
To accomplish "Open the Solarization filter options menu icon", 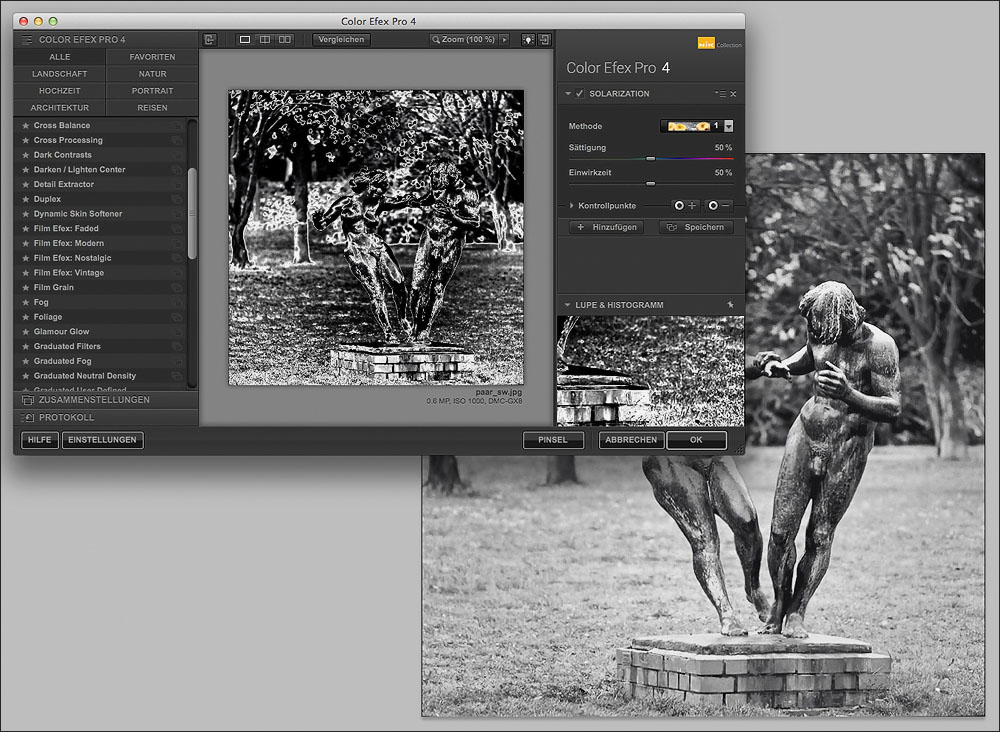I will (721, 94).
